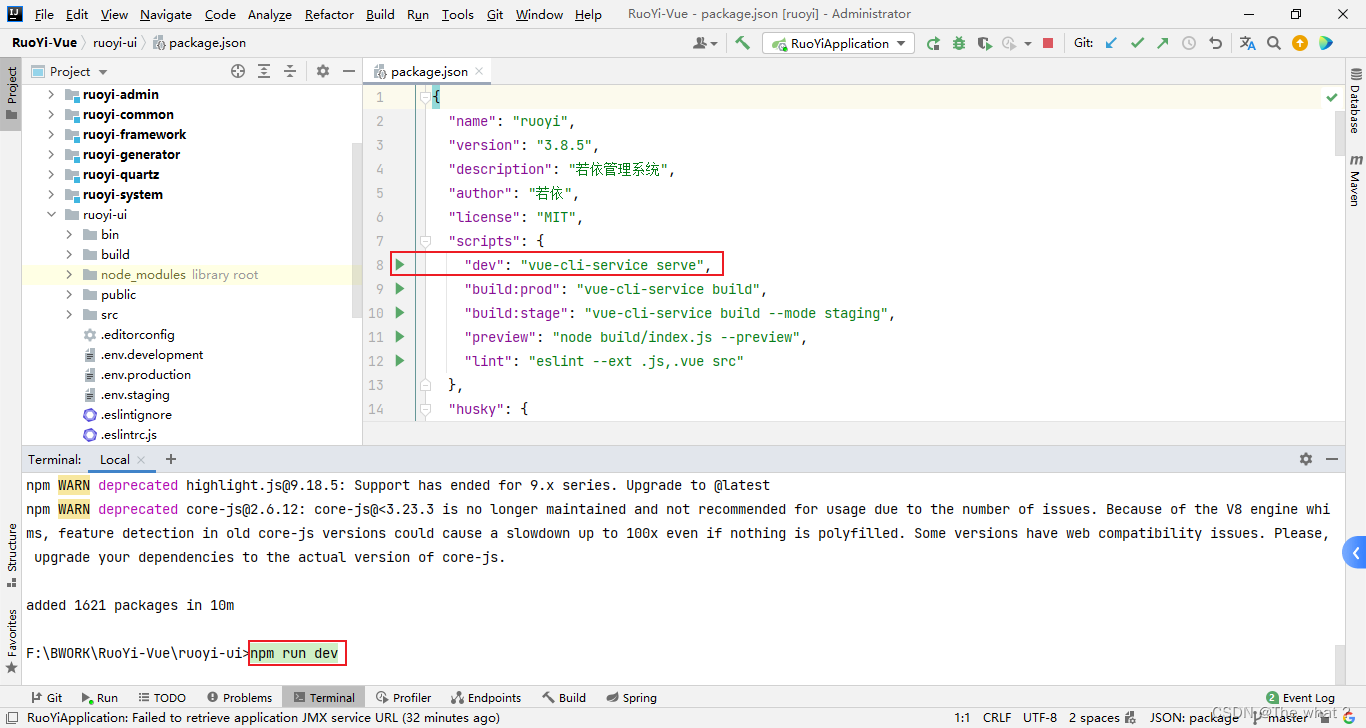Screen dimensions: 1366x728
Task: Close the Local terminal tab
Action: pos(141,460)
